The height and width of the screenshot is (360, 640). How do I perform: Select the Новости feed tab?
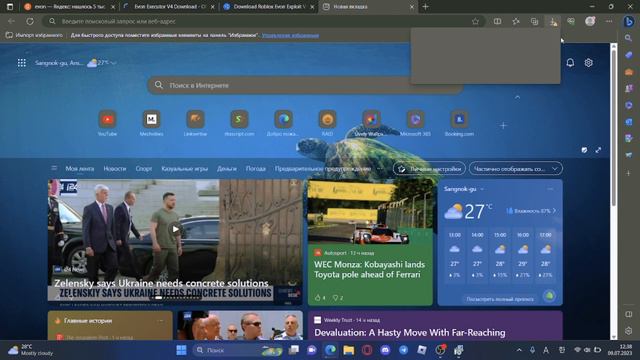click(x=115, y=168)
